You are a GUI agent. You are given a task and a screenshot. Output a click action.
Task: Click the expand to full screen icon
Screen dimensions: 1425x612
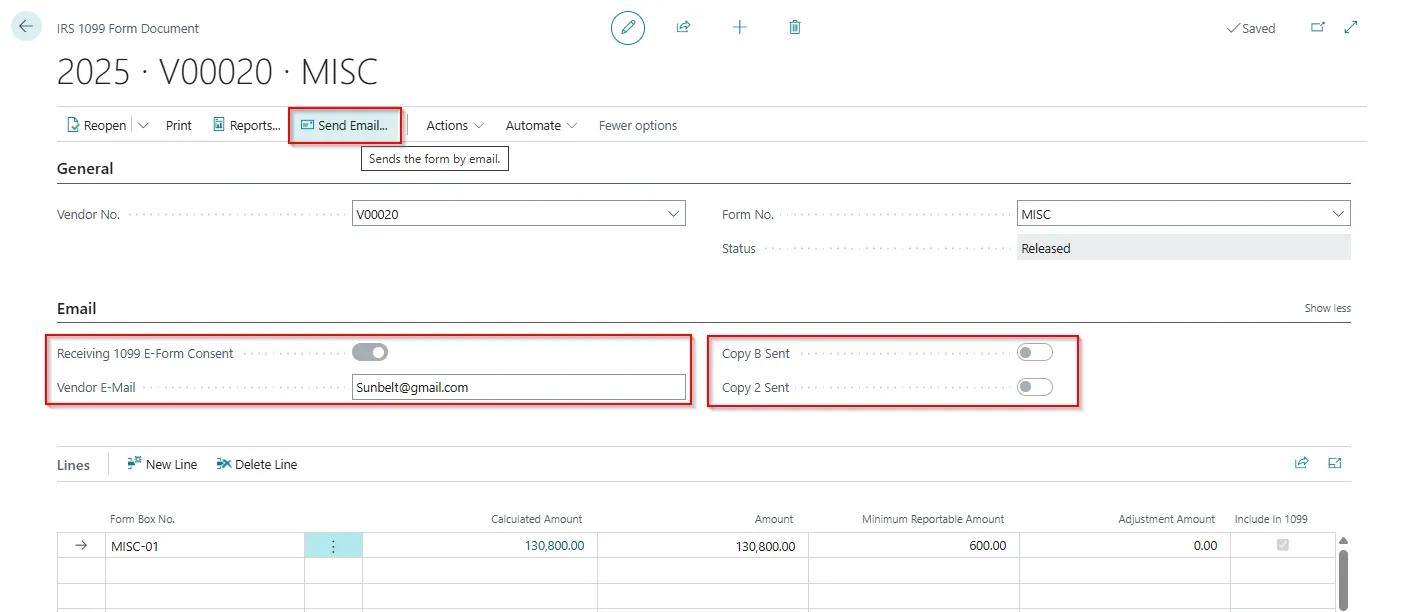[1351, 28]
